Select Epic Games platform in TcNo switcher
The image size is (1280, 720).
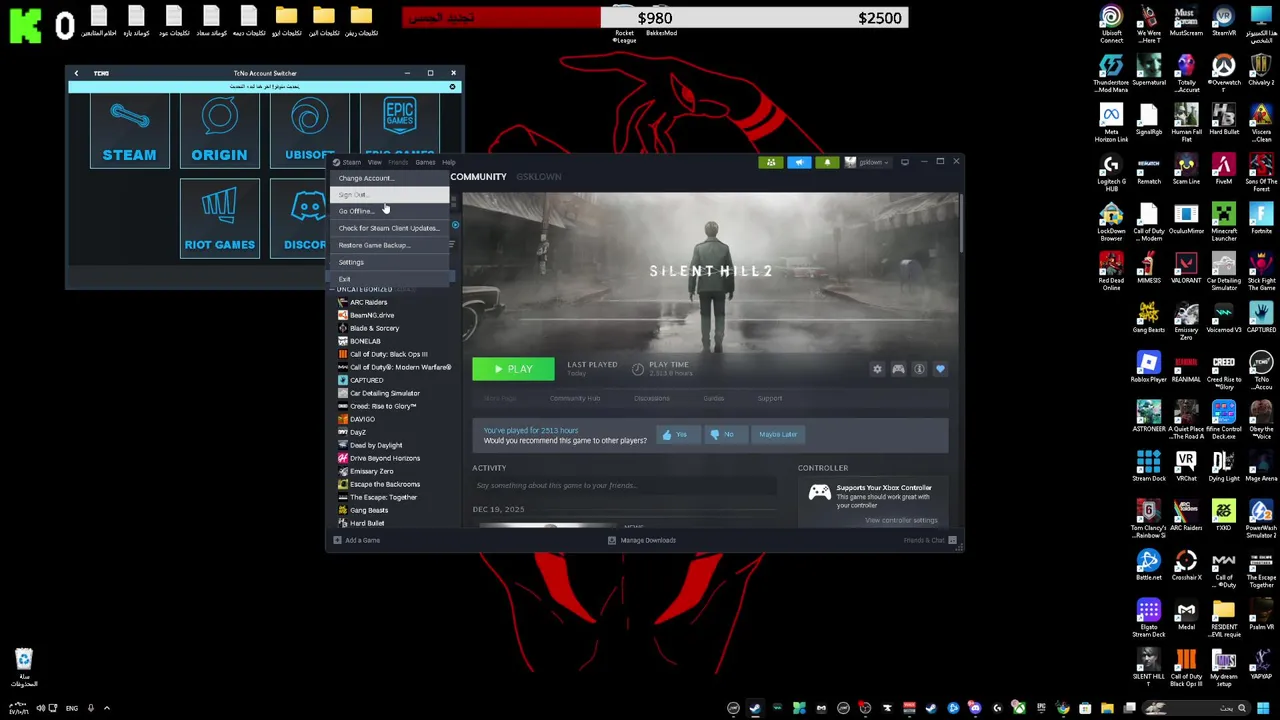[400, 125]
